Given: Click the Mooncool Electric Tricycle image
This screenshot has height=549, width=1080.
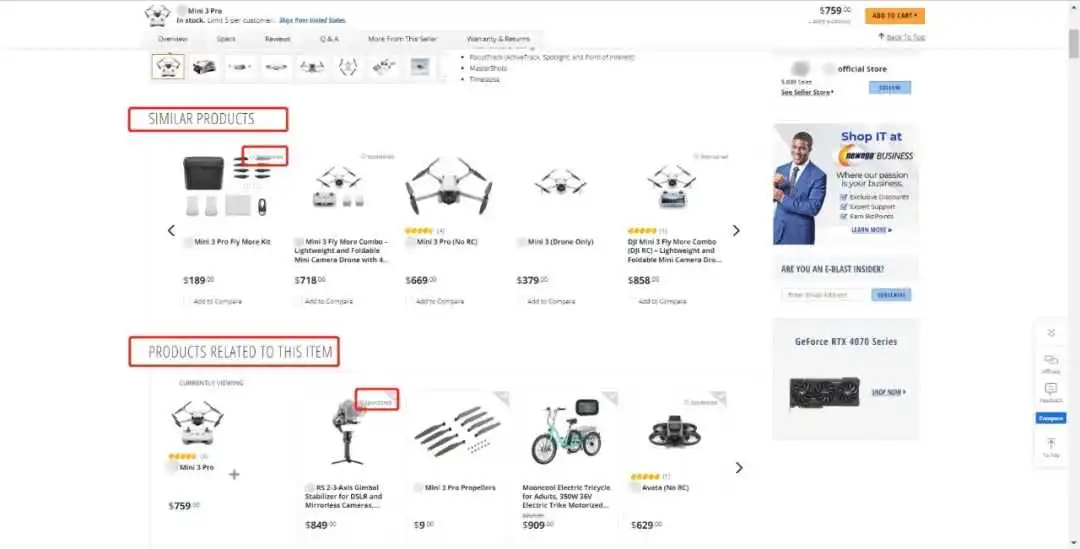Looking at the screenshot, I should tap(566, 431).
